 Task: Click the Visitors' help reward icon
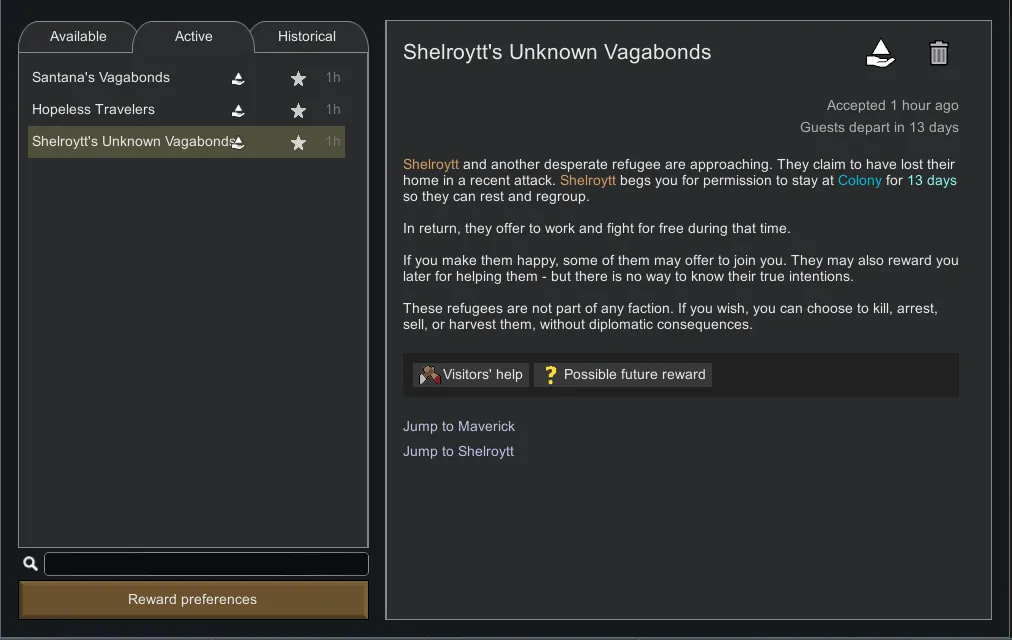430,375
